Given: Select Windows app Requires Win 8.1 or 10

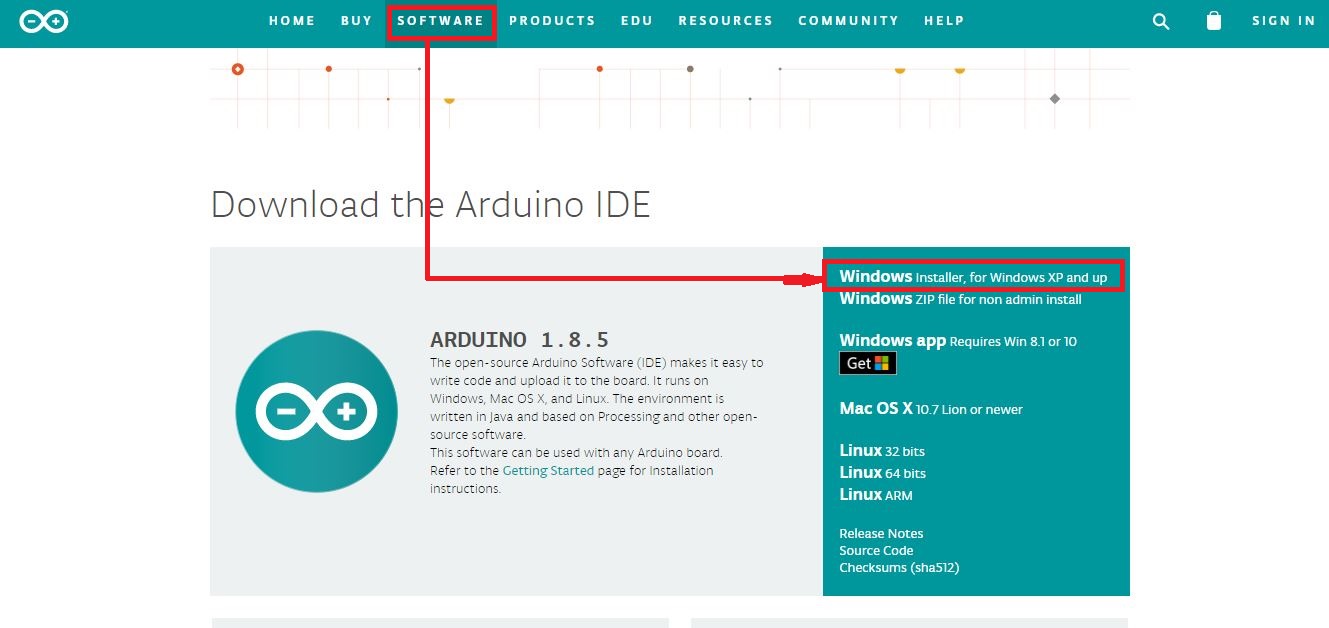Looking at the screenshot, I should 958,341.
